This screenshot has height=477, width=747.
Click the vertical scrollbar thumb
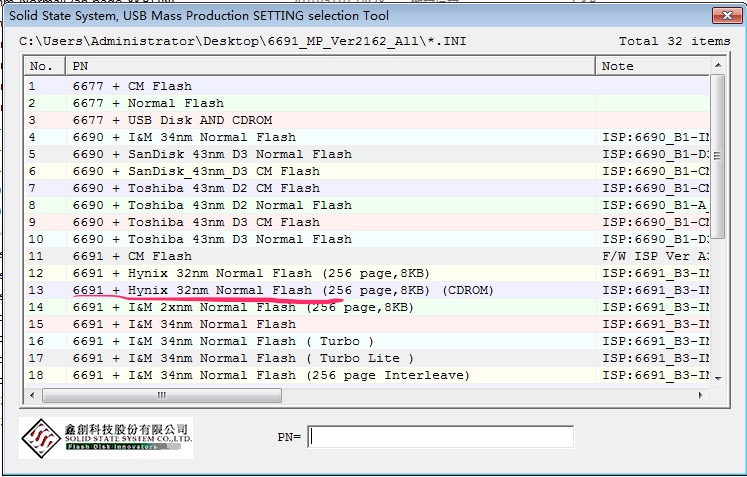coord(718,156)
